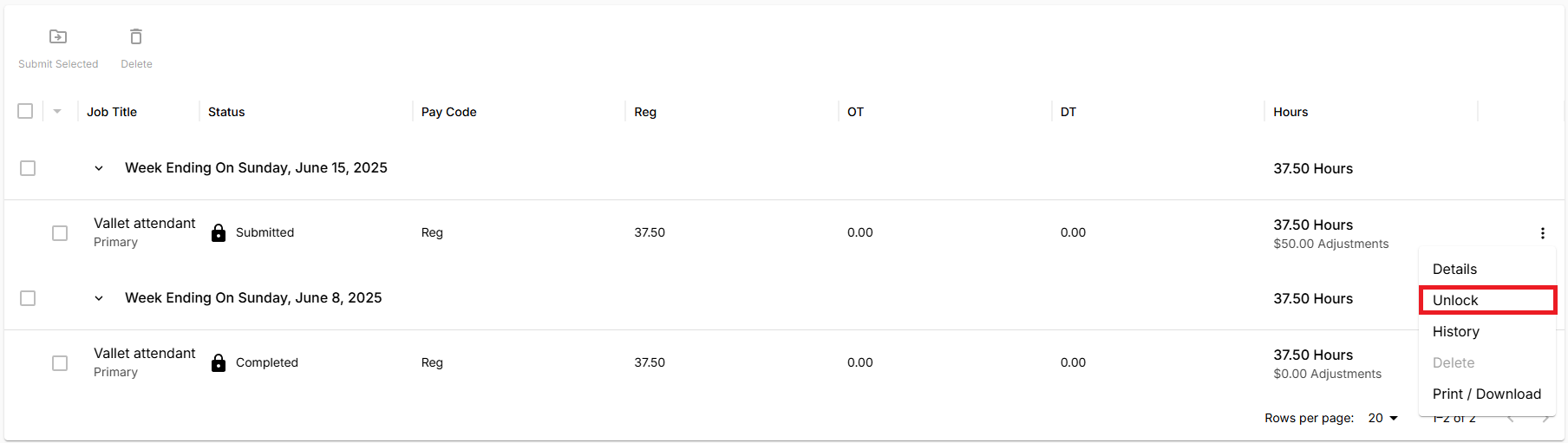Collapse the Week Ending June 15 group
1568x443 pixels.
coord(99,168)
